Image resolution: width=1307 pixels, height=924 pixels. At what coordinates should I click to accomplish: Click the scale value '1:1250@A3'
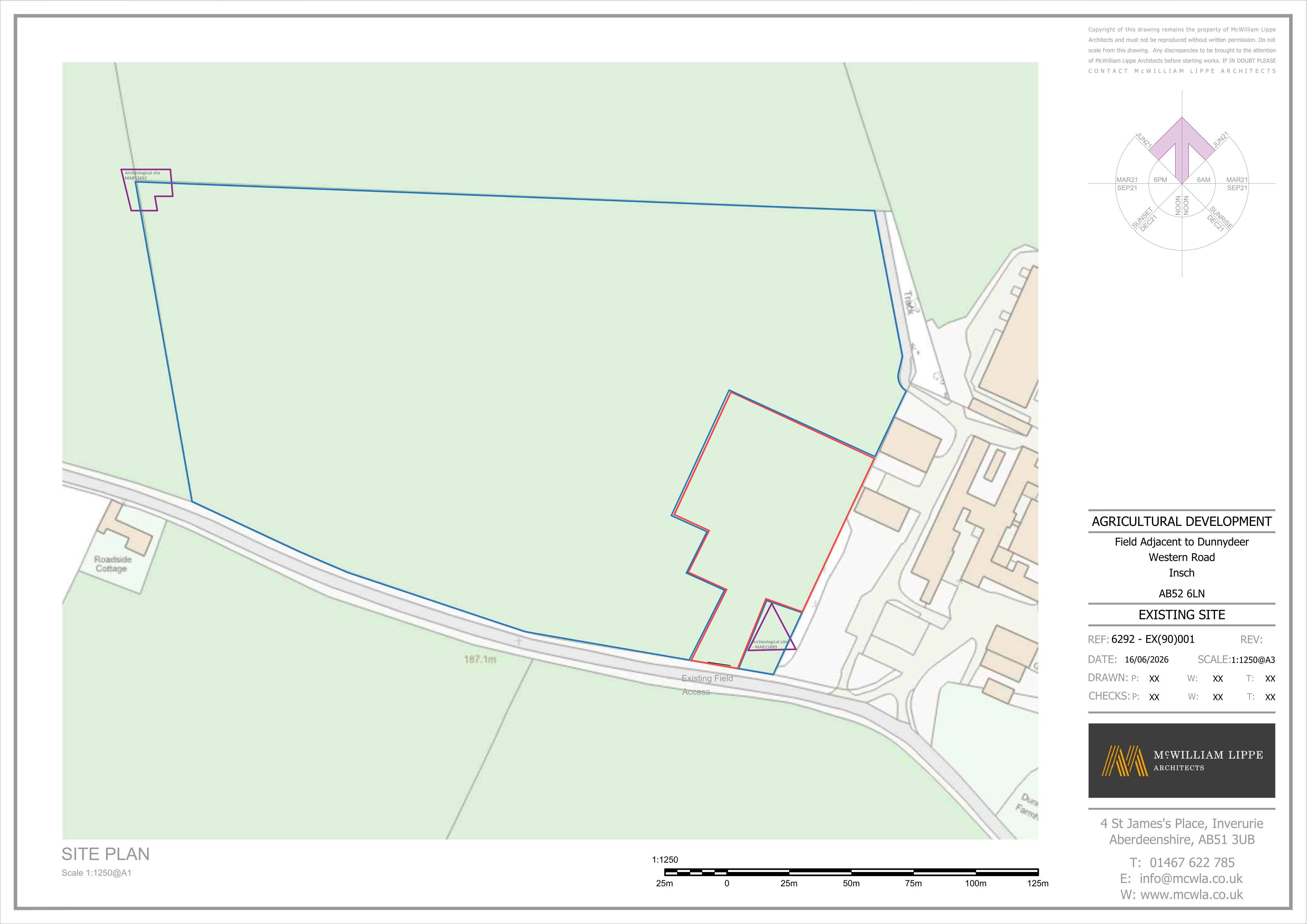click(1253, 660)
